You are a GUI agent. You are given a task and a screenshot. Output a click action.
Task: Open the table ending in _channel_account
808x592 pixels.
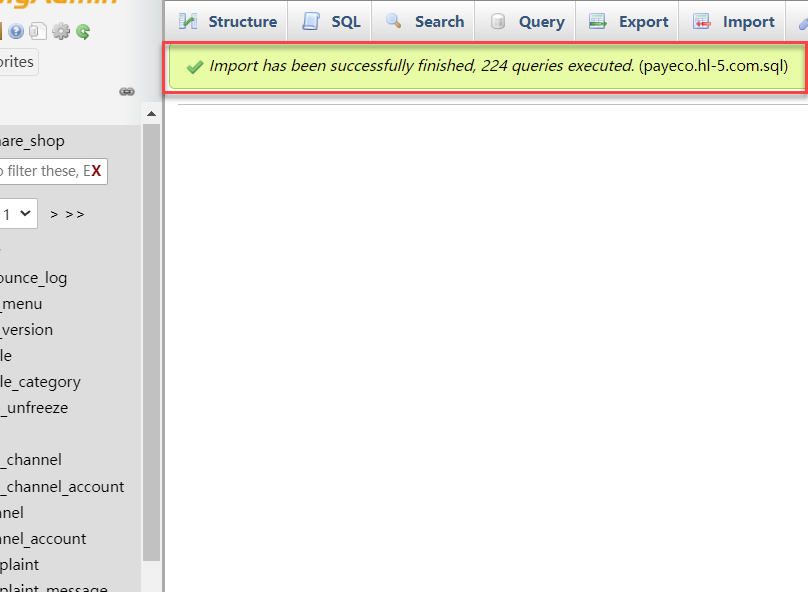tap(62, 486)
